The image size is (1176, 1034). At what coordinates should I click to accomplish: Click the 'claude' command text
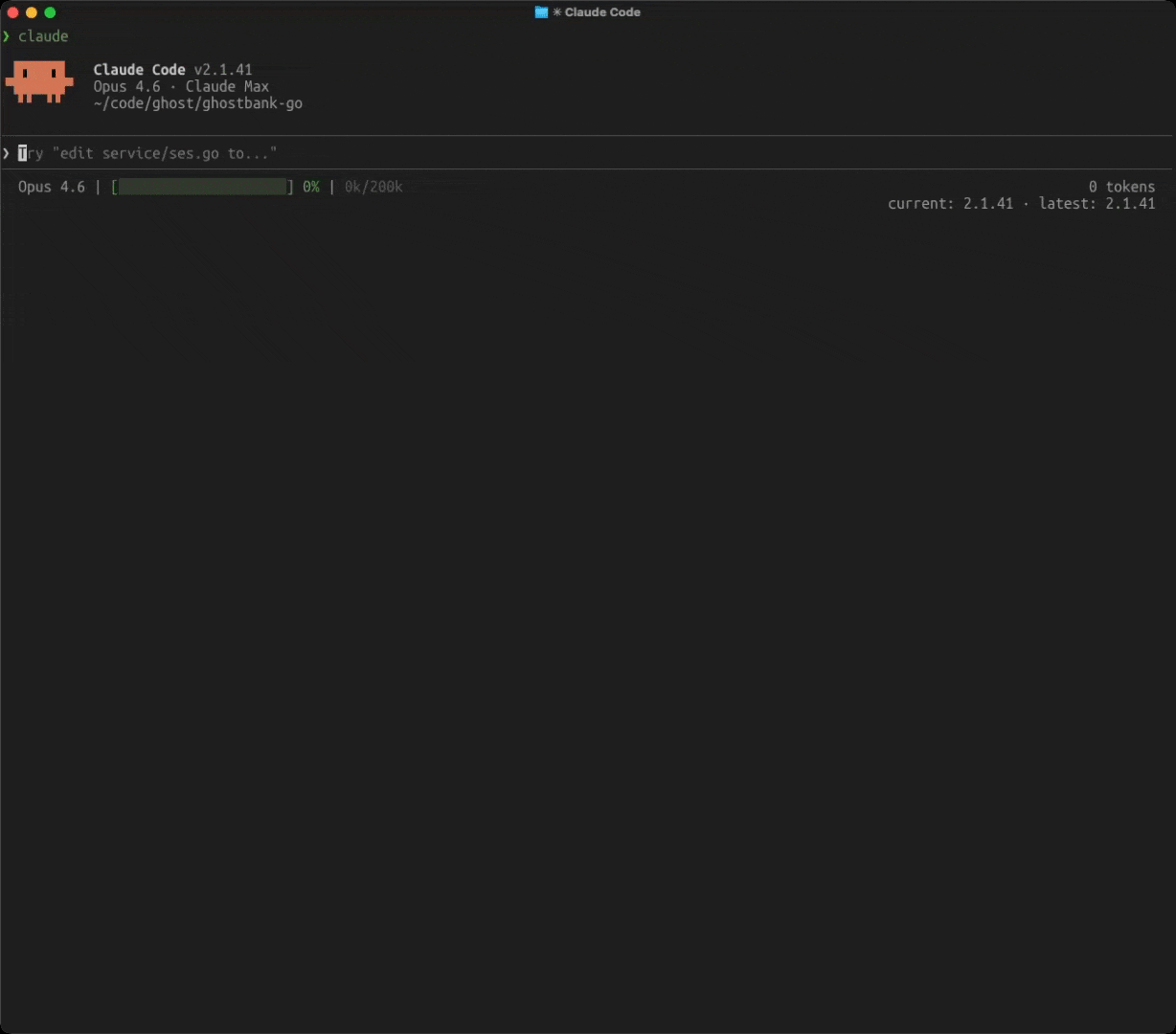tap(43, 36)
